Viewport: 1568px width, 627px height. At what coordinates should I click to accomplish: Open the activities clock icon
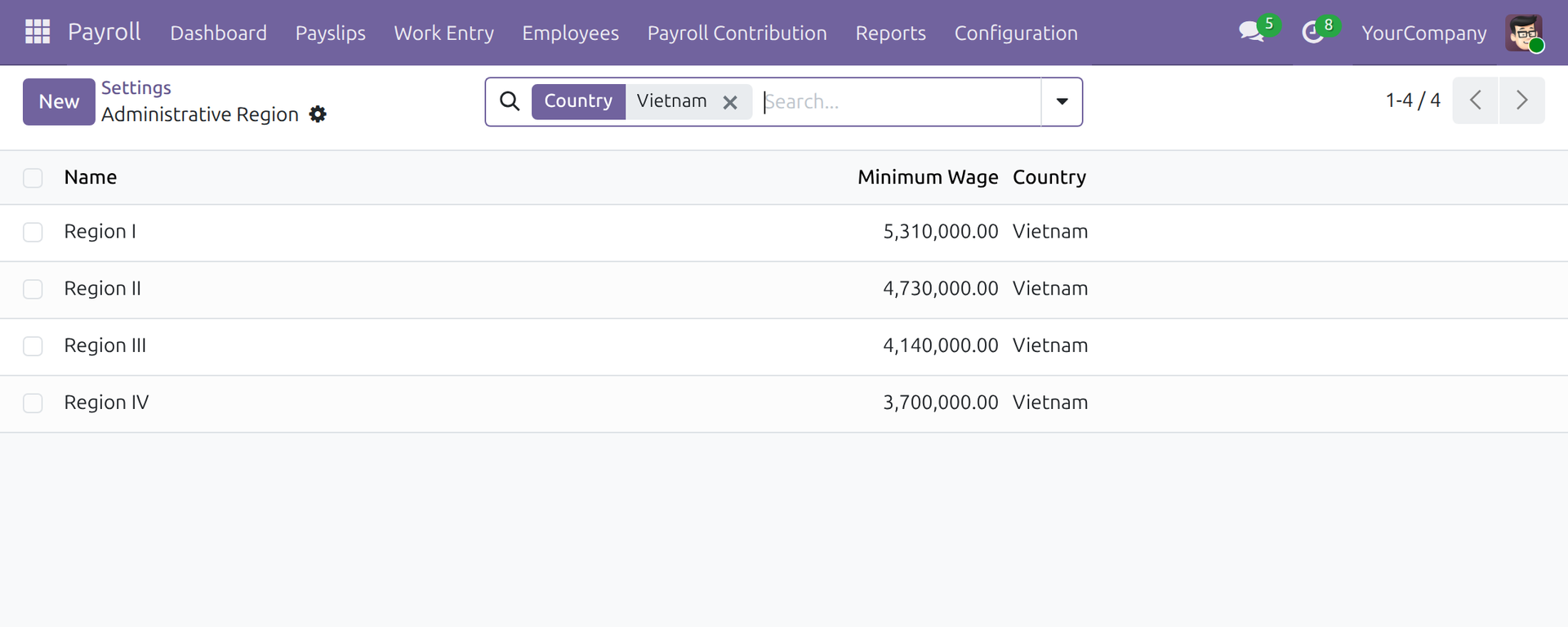pyautogui.click(x=1312, y=33)
